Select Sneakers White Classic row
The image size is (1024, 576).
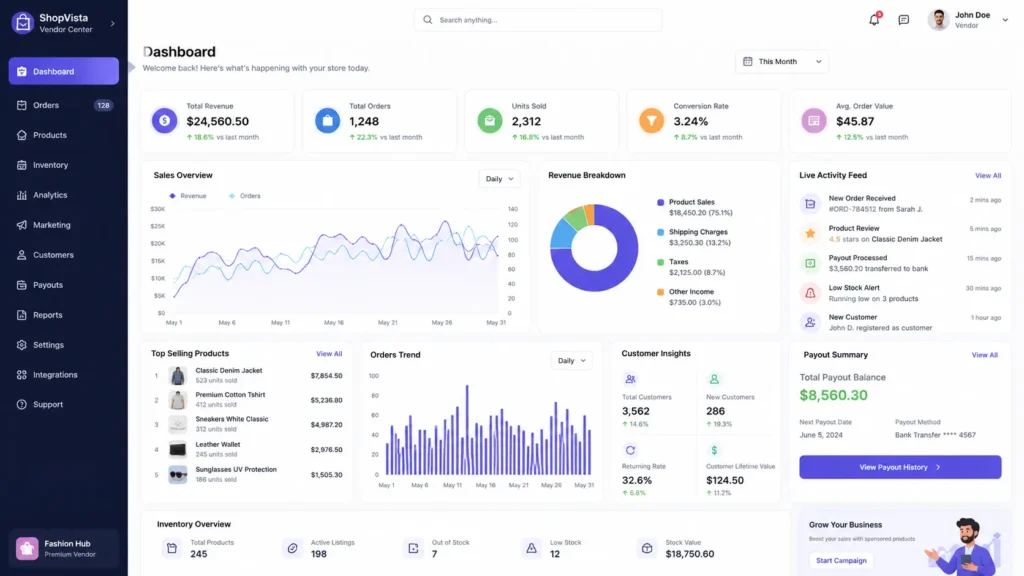247,424
